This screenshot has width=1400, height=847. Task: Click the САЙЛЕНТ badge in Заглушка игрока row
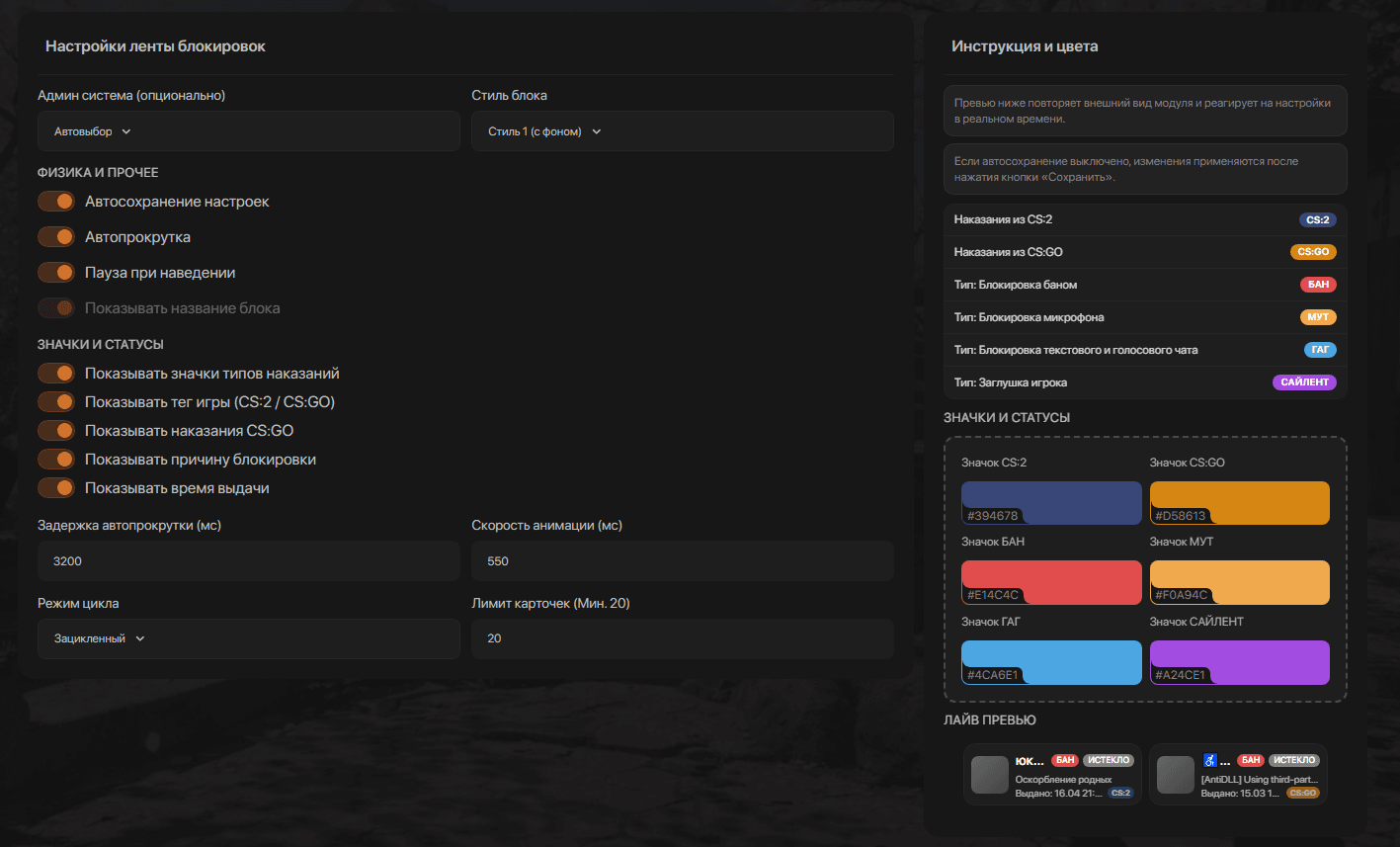coord(1304,382)
